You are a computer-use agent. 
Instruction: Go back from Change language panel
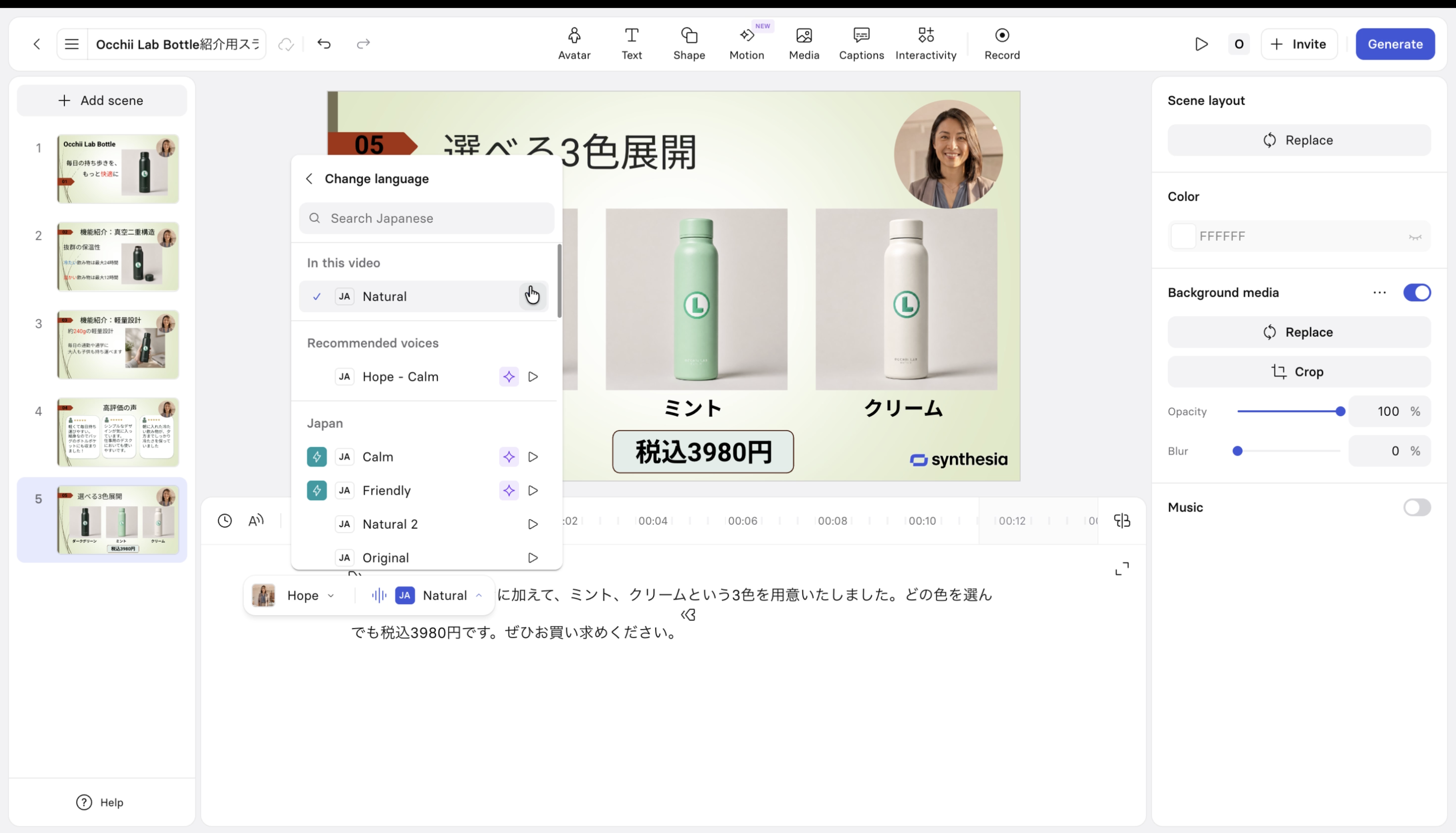(x=309, y=178)
